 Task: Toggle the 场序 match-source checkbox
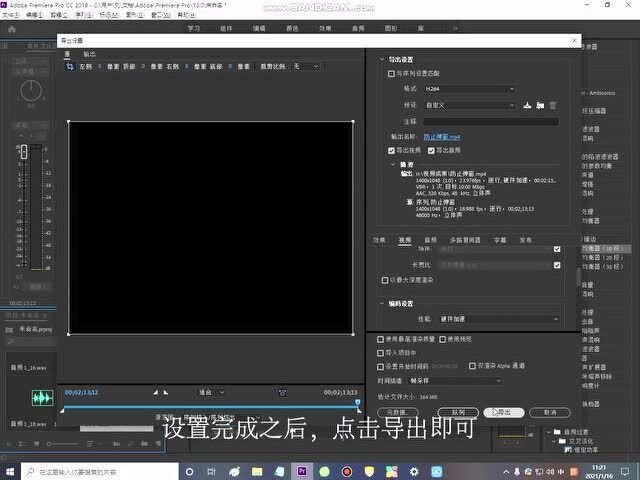[x=557, y=249]
